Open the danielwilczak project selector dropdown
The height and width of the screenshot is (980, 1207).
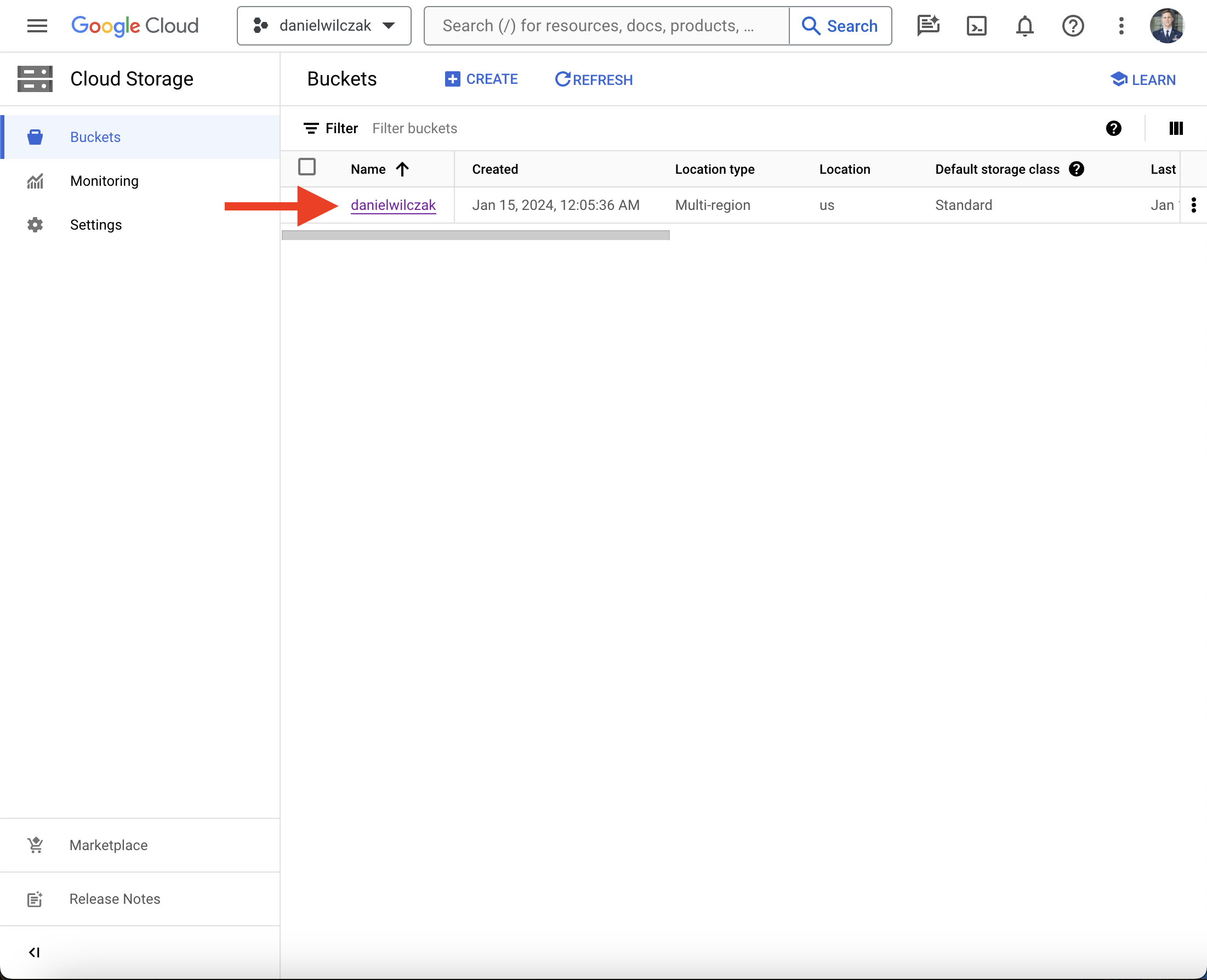pyautogui.click(x=324, y=26)
